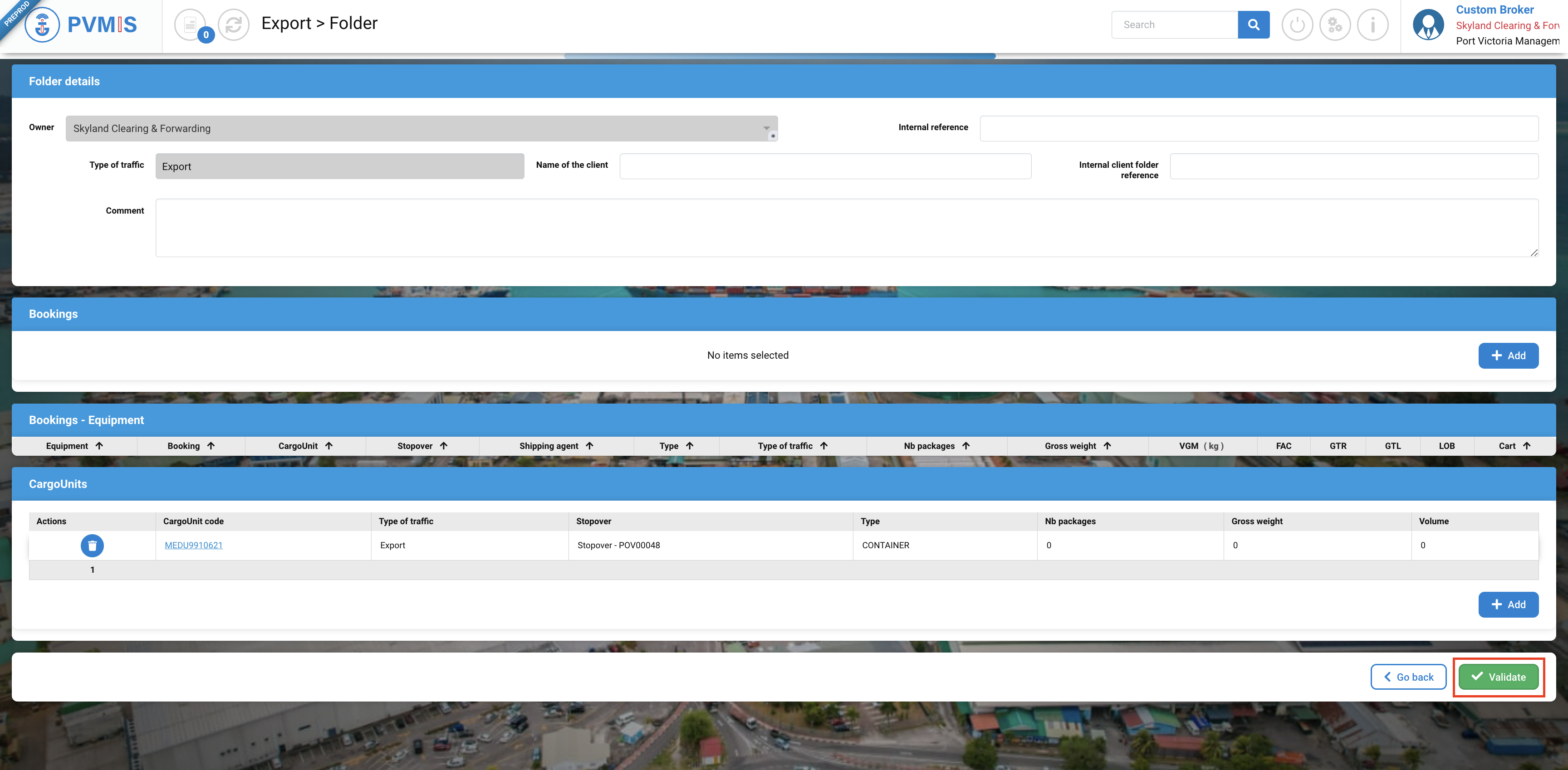The width and height of the screenshot is (1568, 770).
Task: Open the settings gears icon
Action: coord(1335,25)
